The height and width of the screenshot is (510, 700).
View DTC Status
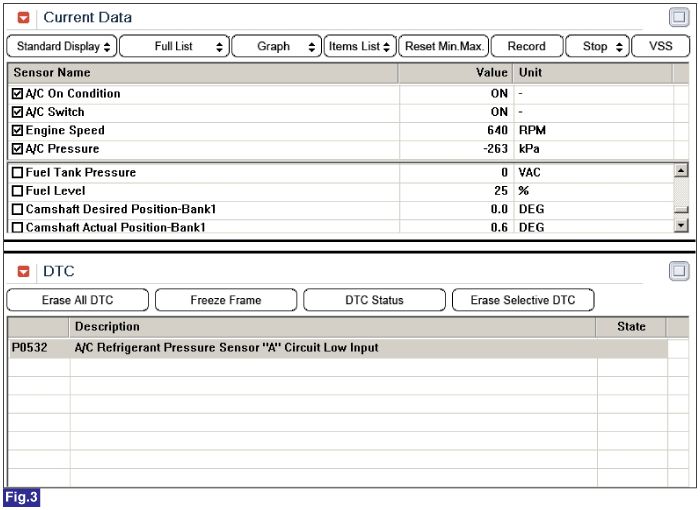(374, 300)
